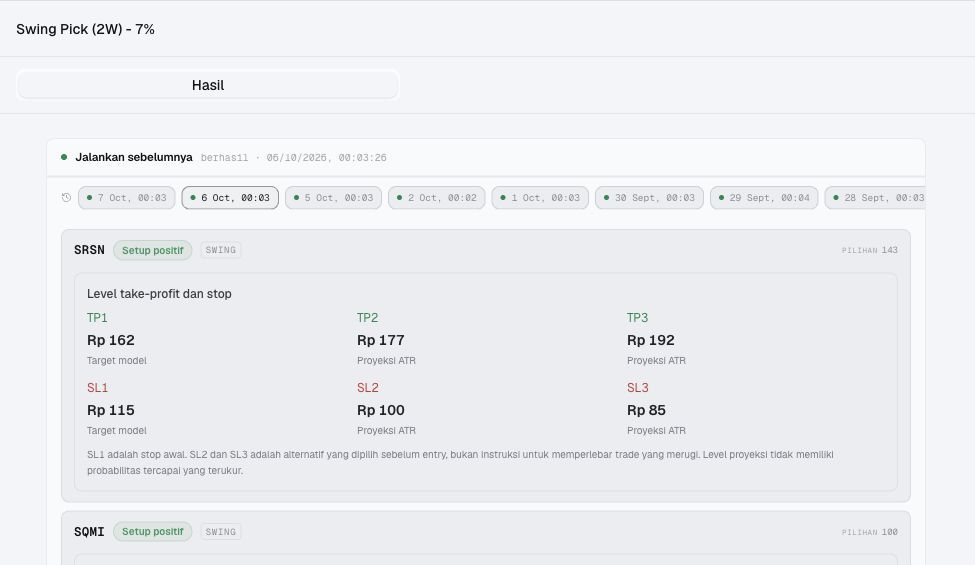Image resolution: width=975 pixels, height=565 pixels.
Task: Click the SL3 label
Action: (637, 388)
